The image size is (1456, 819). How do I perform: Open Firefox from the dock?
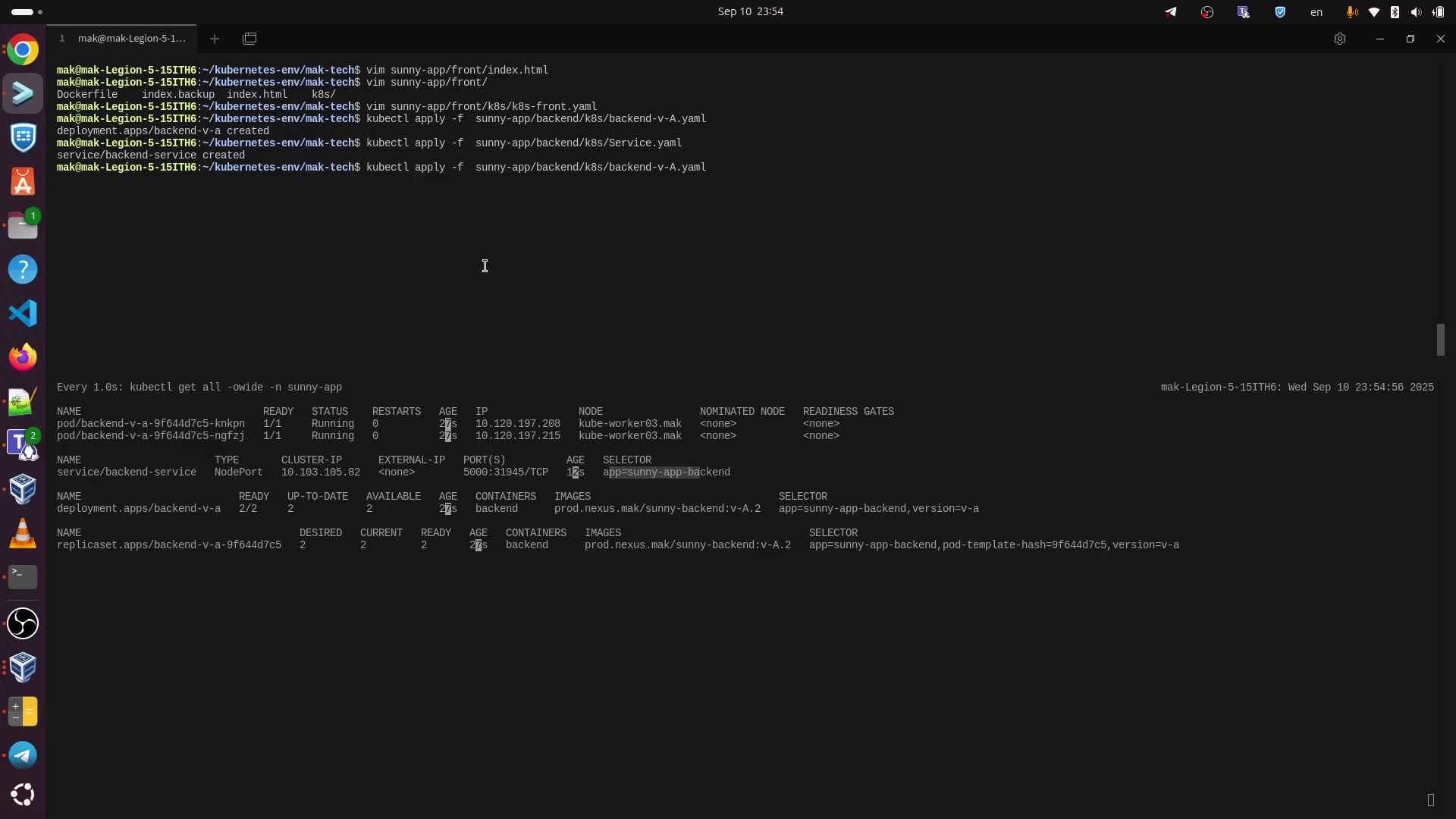click(x=23, y=356)
